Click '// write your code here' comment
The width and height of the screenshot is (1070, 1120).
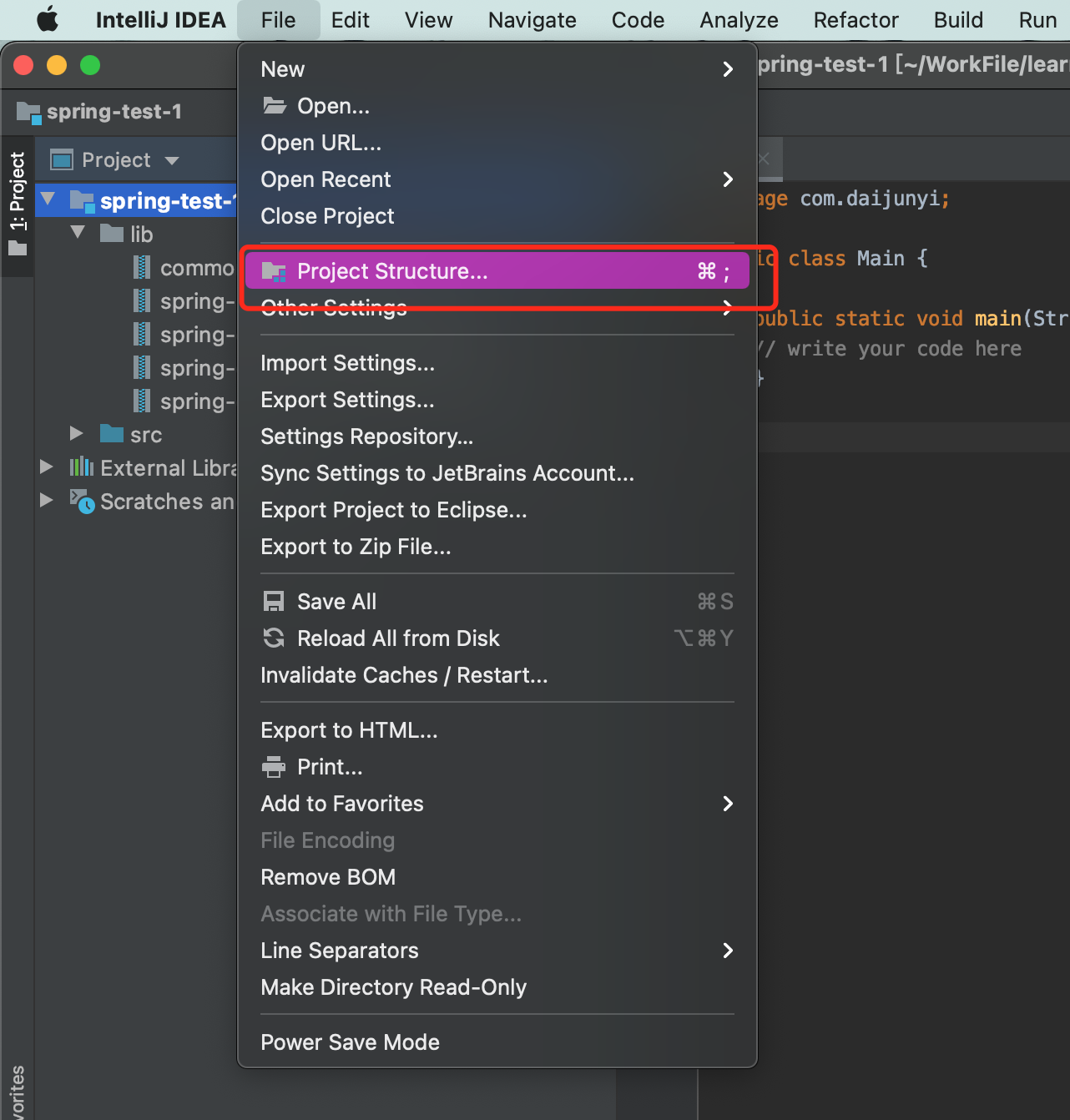[x=890, y=349]
